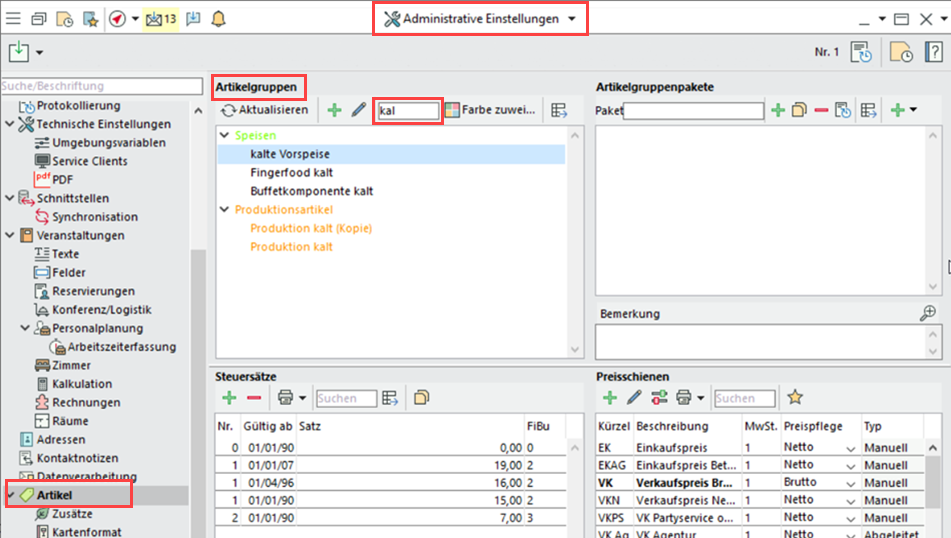Open the hamburger menu in the top-left corner
951x538 pixels.
coord(14,19)
